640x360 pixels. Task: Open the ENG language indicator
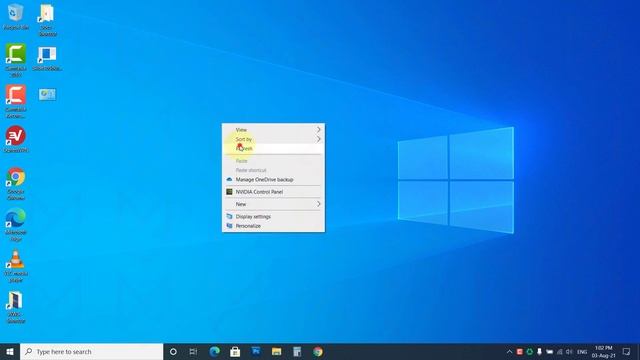[x=582, y=351]
